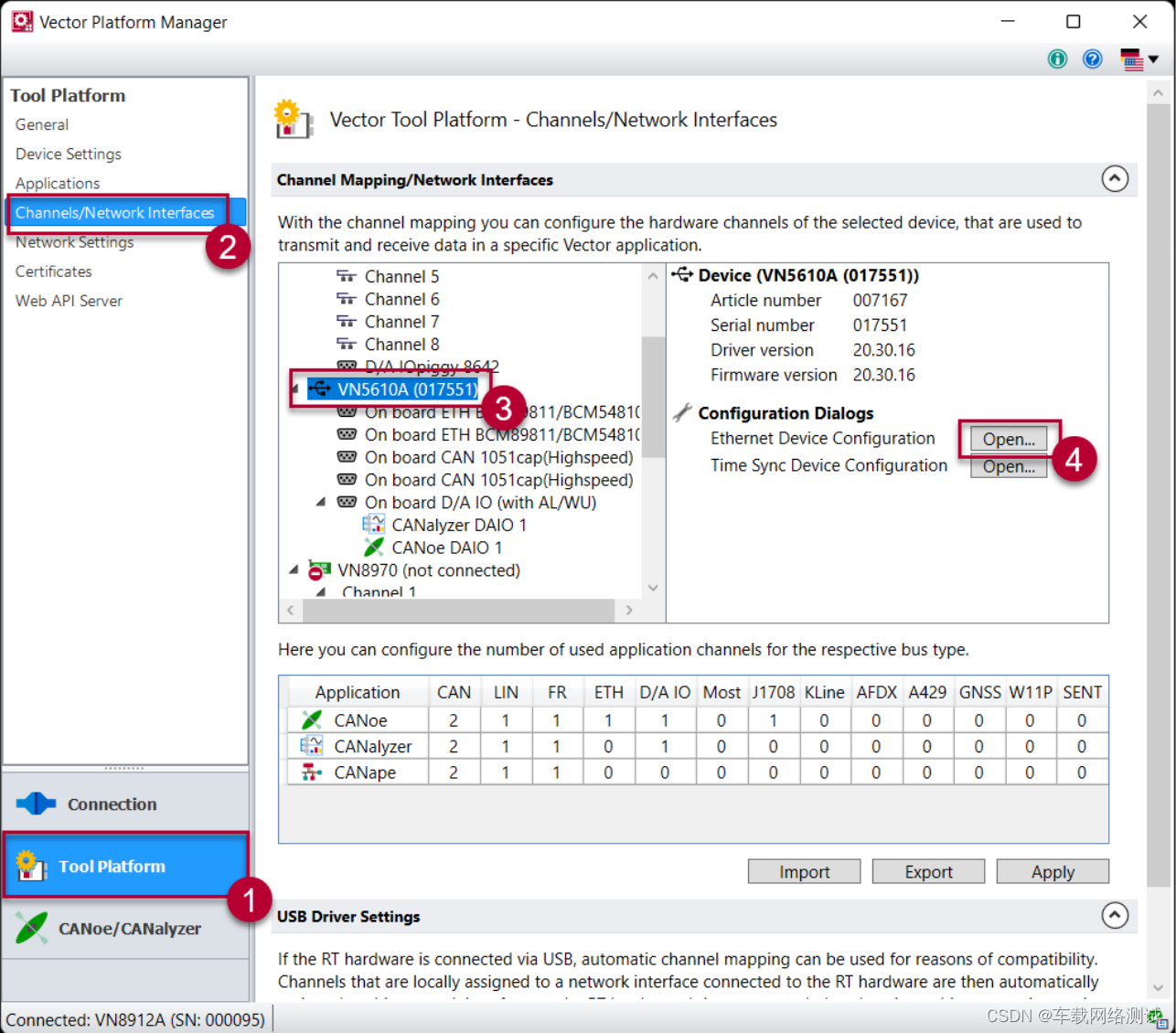Click the CANalyzer application row icon
The width and height of the screenshot is (1176, 1033).
[312, 746]
